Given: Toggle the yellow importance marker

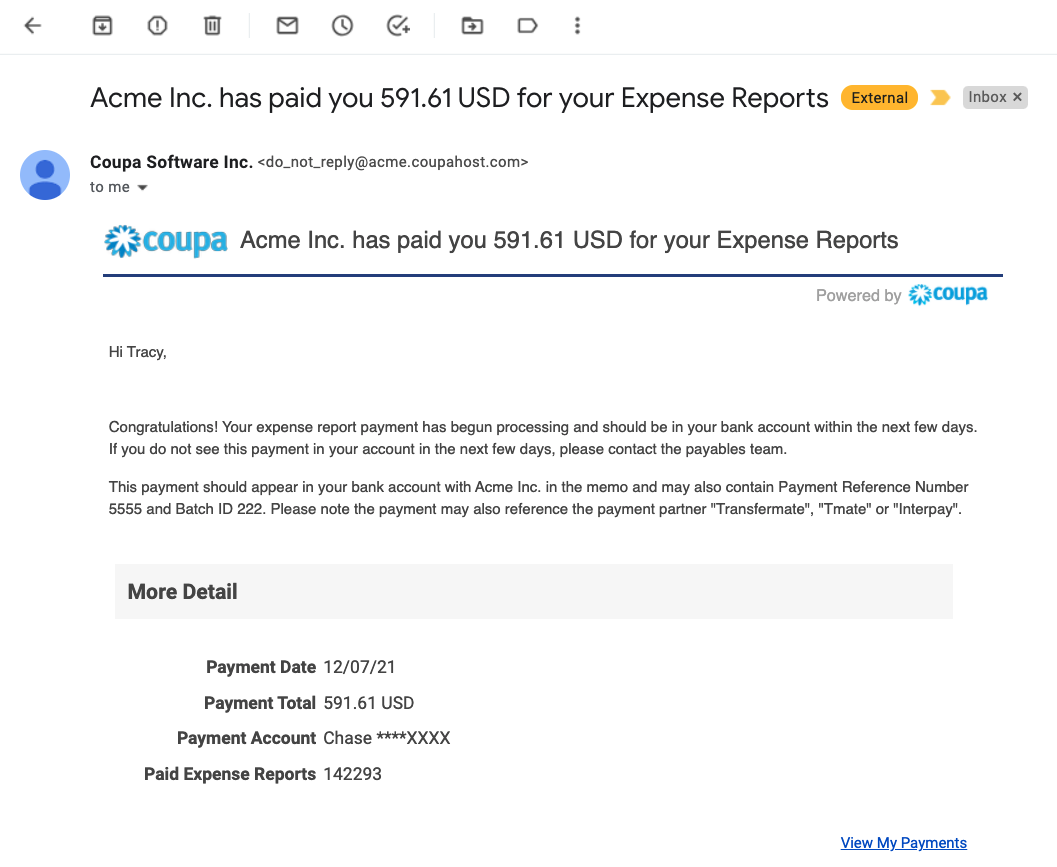Looking at the screenshot, I should click(x=940, y=98).
